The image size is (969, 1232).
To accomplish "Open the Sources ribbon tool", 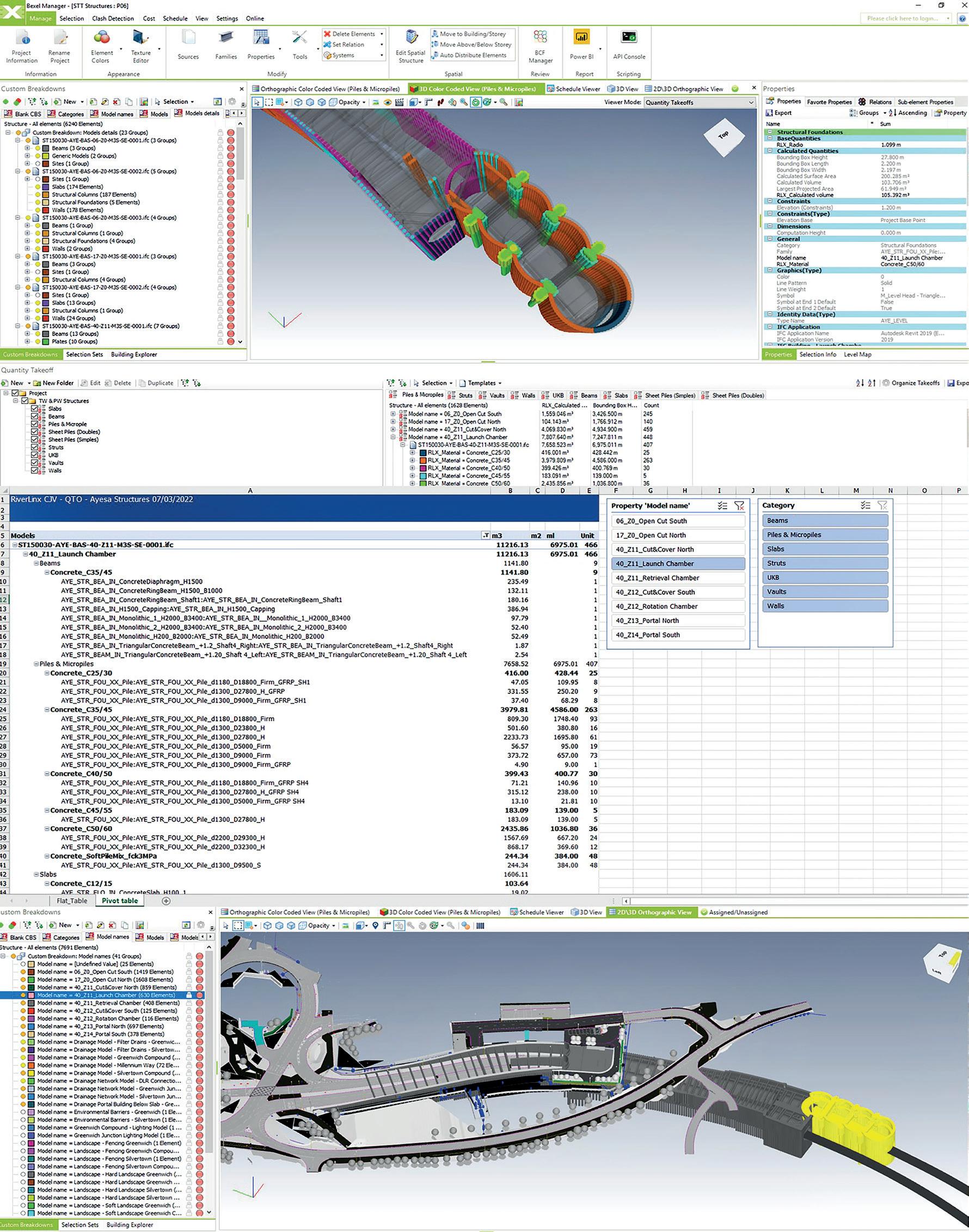I will coord(188,45).
